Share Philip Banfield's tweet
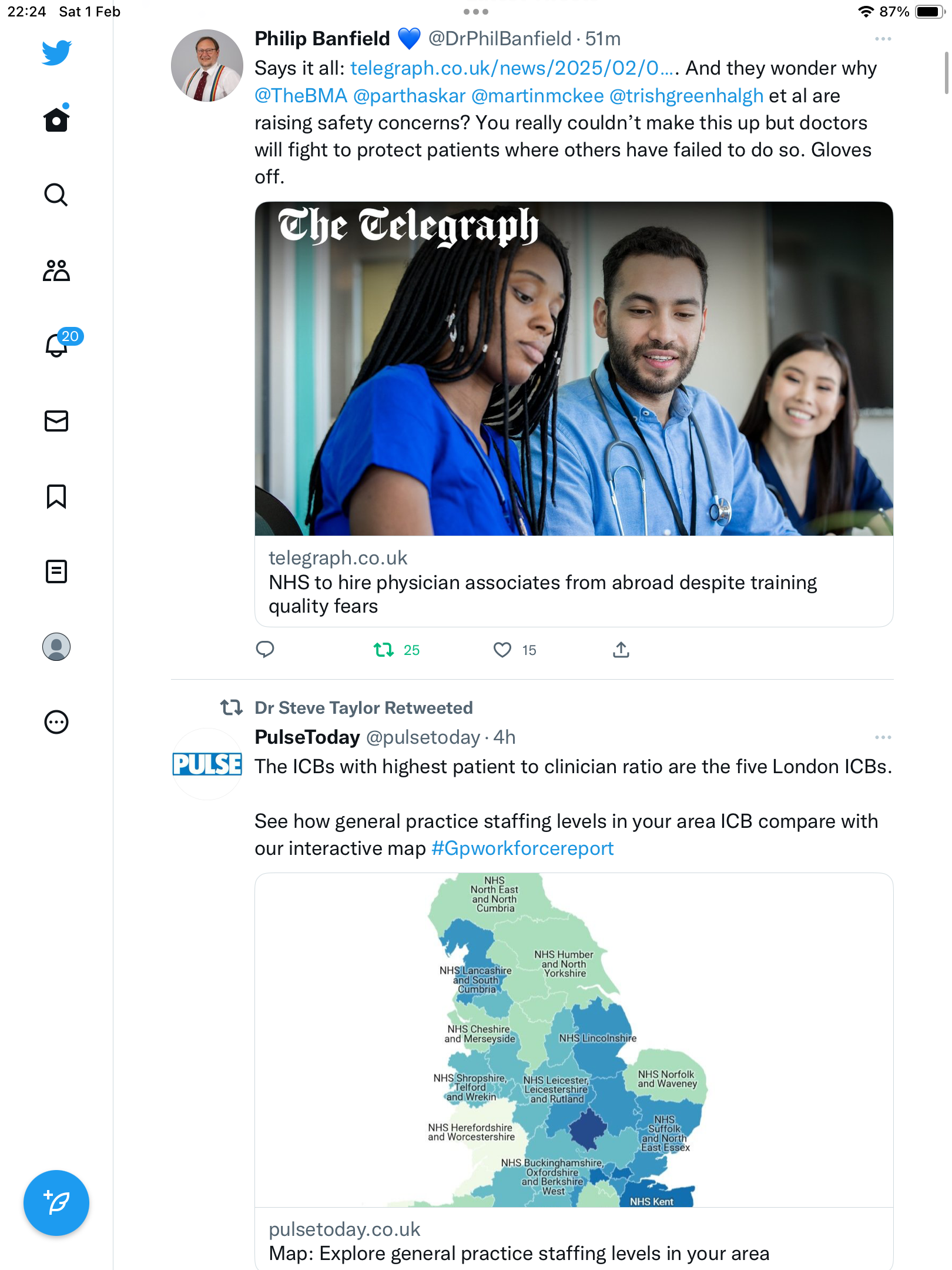Viewport: 952px width, 1270px height. (x=621, y=649)
